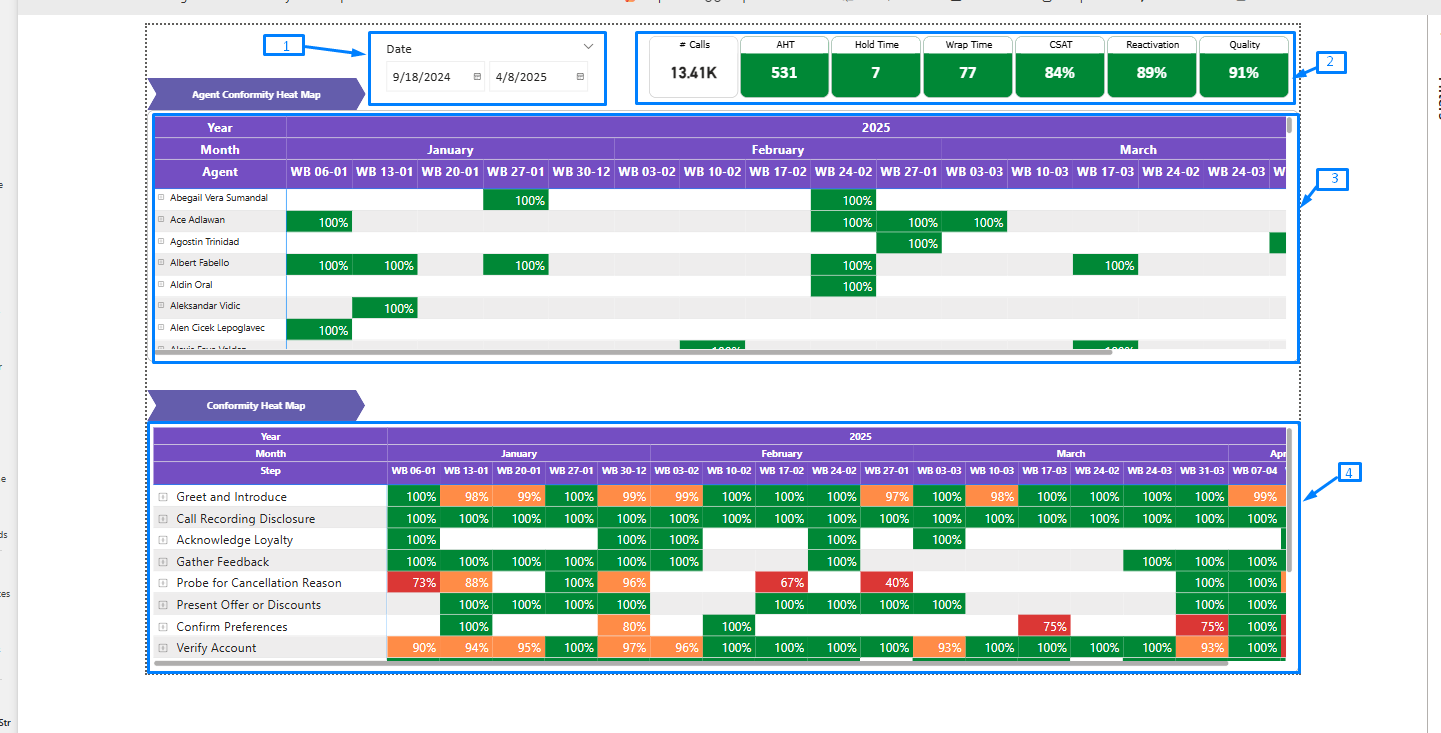Click the Agent Conformity Heat Map banner
This screenshot has width=1441, height=733.
(x=253, y=94)
